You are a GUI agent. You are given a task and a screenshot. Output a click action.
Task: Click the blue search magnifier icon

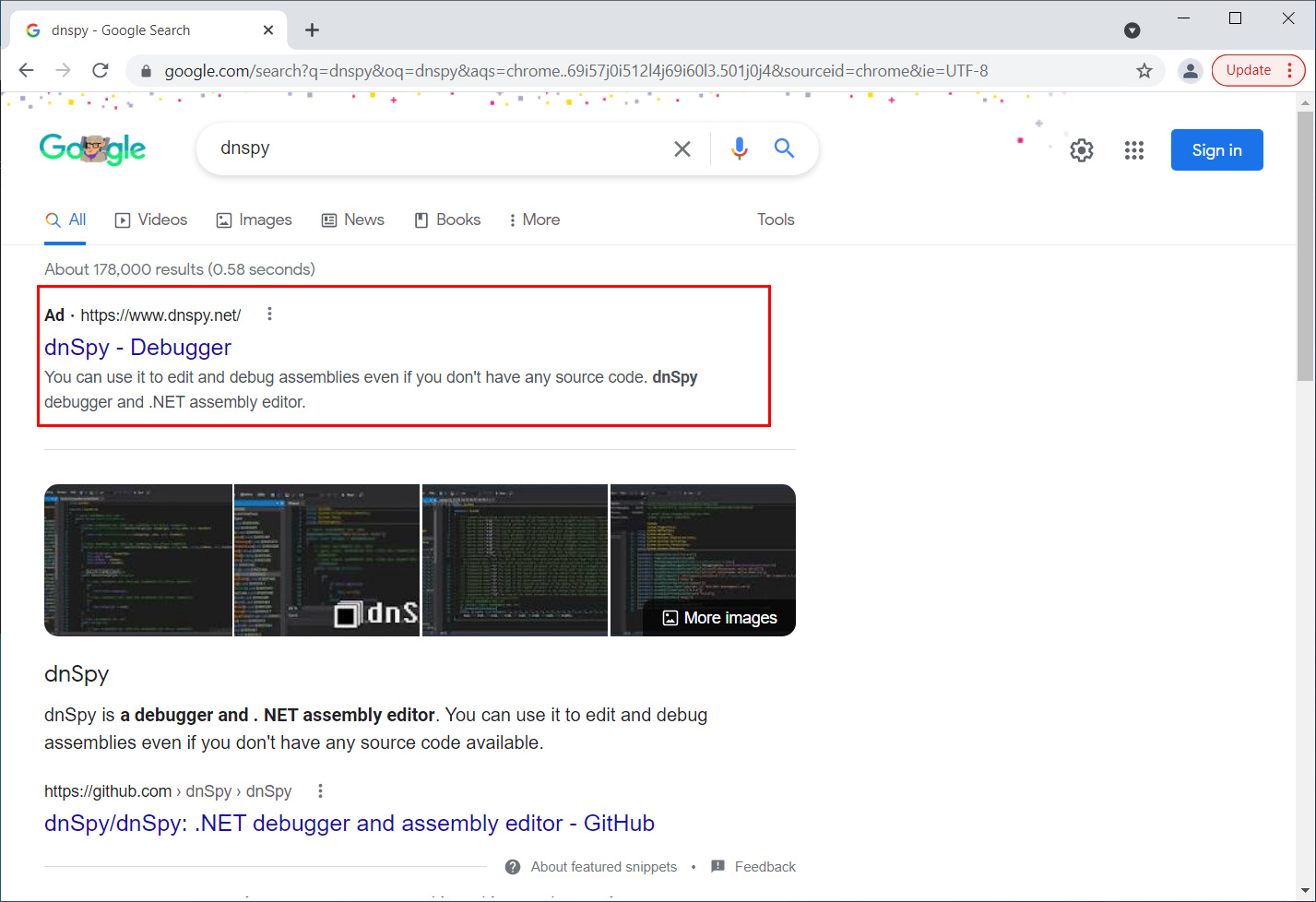pyautogui.click(x=784, y=148)
